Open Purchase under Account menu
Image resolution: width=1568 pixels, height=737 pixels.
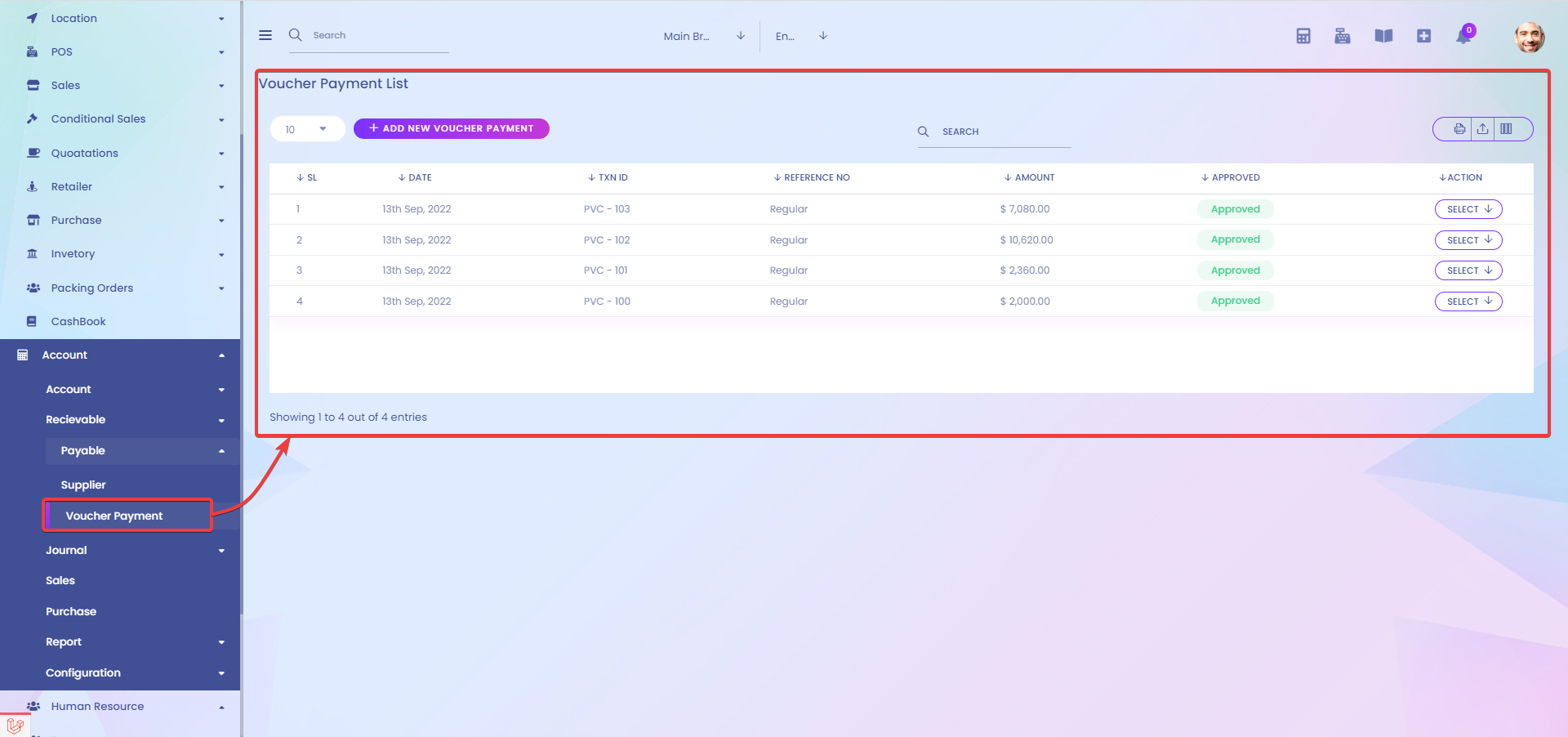(71, 611)
